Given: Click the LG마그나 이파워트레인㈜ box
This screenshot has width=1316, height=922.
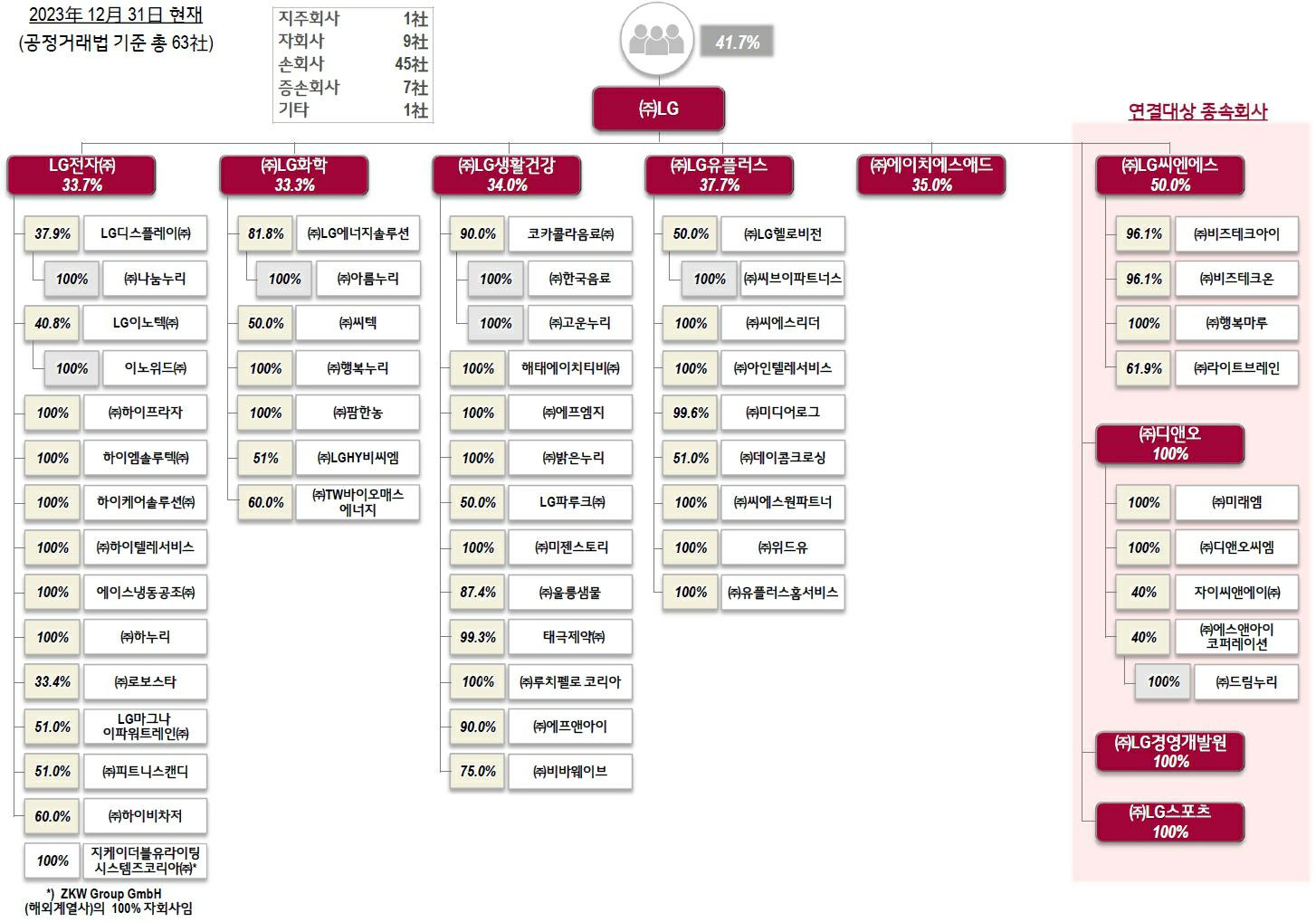Looking at the screenshot, I should 145,727.
